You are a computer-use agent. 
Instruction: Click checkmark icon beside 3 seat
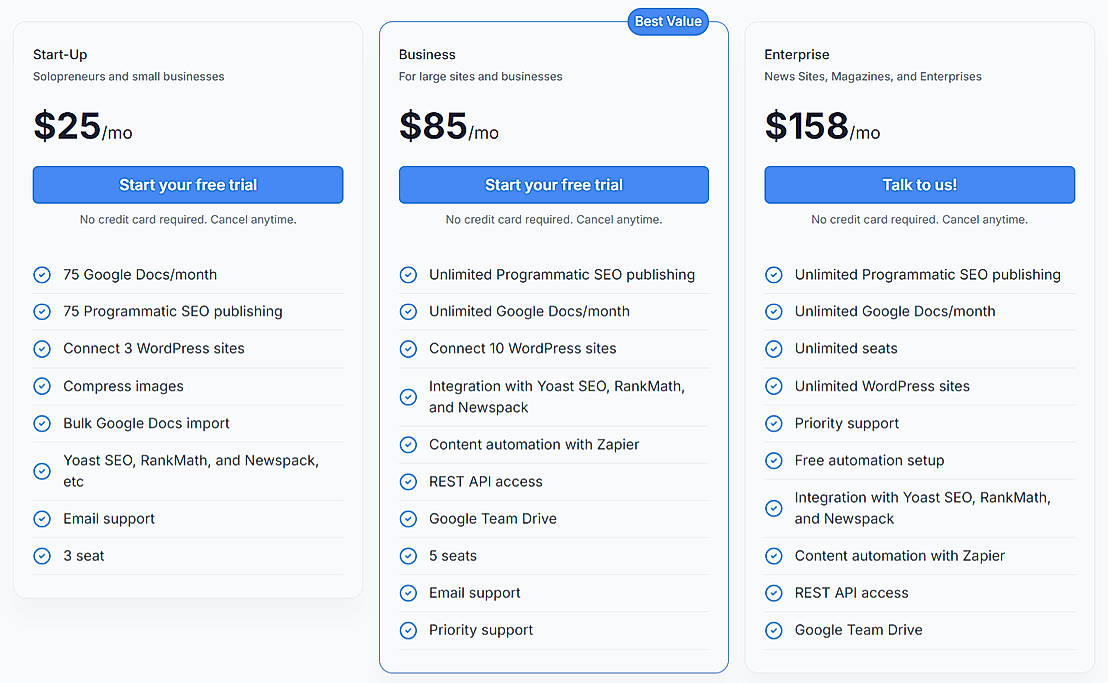pyautogui.click(x=42, y=557)
